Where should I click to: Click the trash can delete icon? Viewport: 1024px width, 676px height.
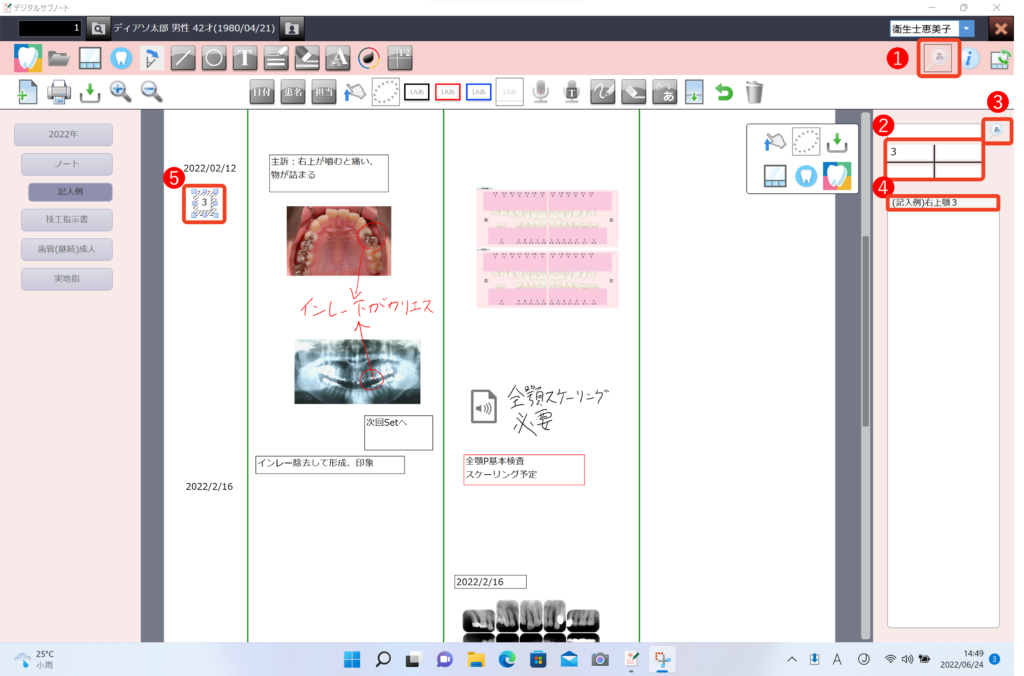754,93
